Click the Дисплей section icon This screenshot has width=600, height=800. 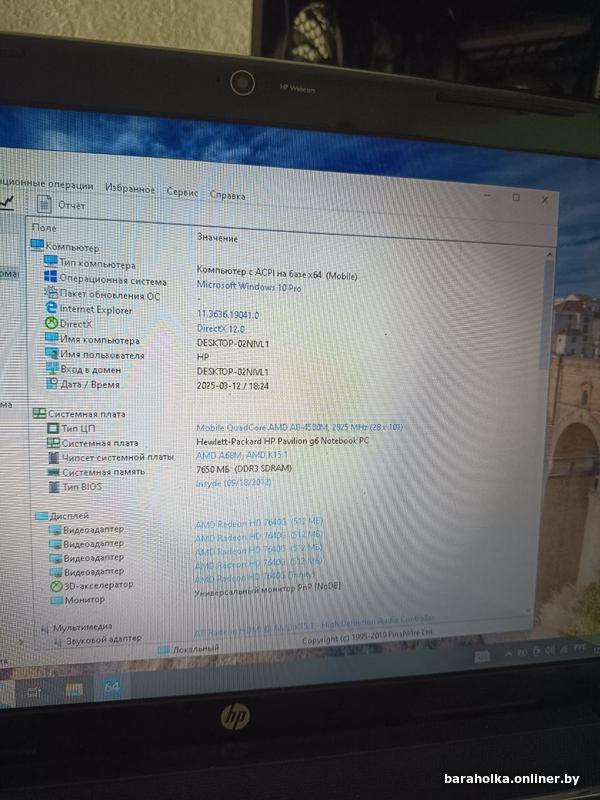click(x=42, y=516)
